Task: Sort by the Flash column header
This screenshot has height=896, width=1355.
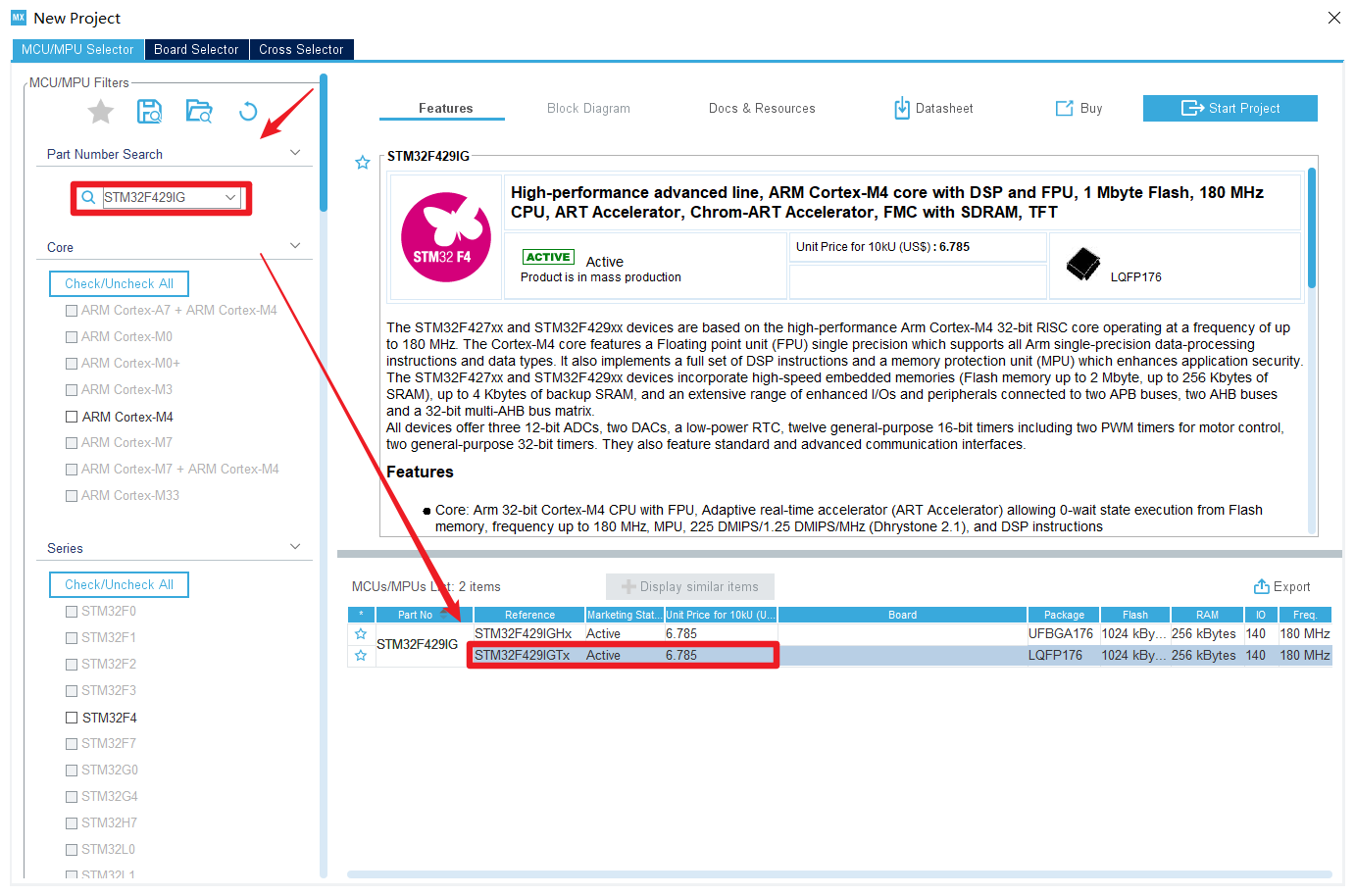Action: (x=1135, y=615)
